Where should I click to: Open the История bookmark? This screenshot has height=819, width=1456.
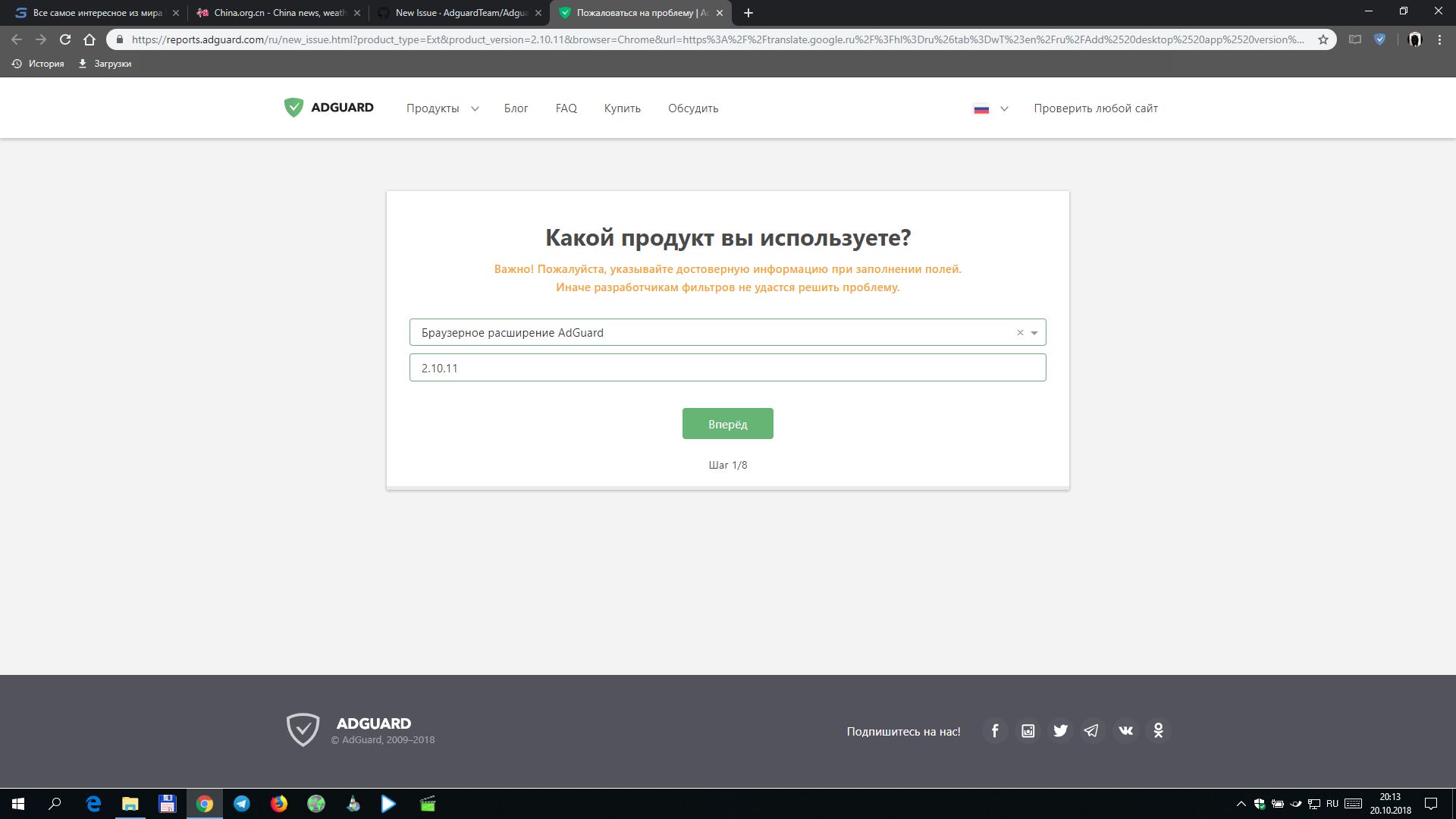click(38, 64)
